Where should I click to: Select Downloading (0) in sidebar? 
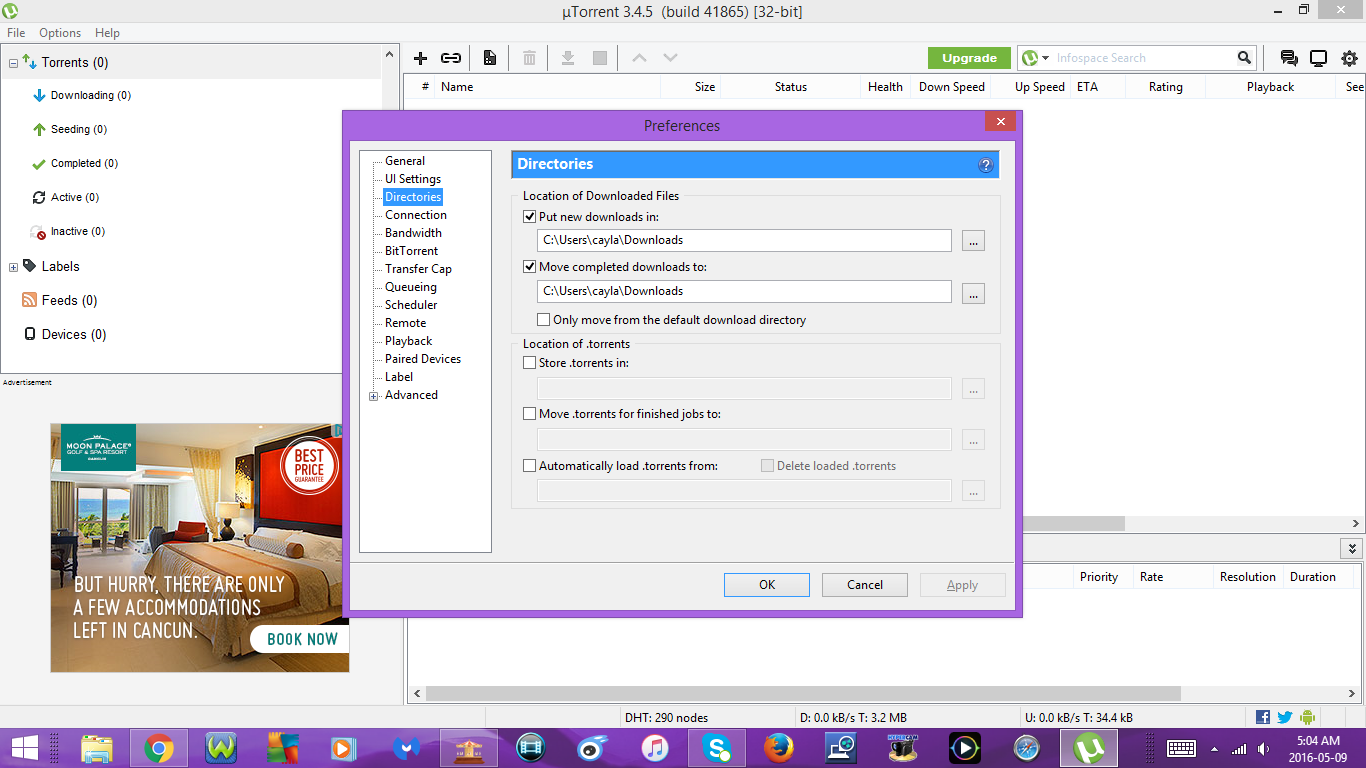pos(91,96)
